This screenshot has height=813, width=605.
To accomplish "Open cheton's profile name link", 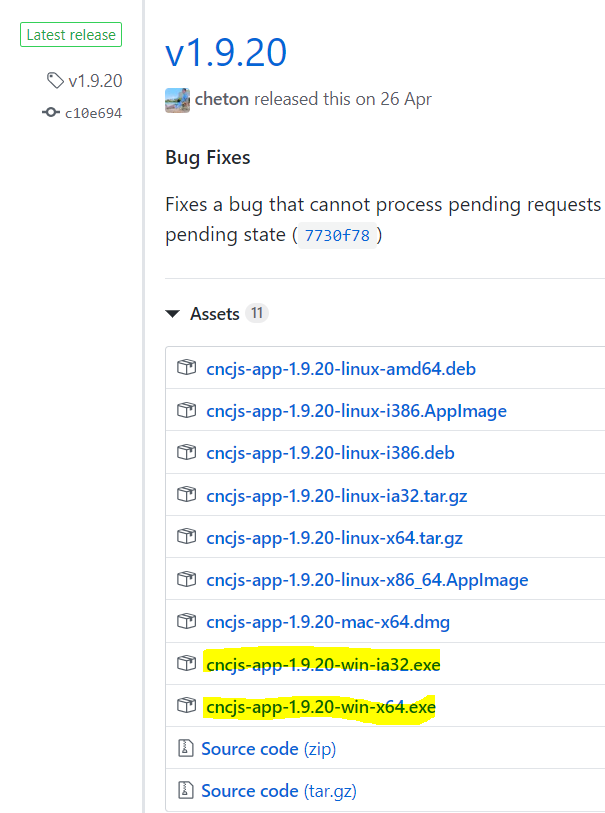I will (x=222, y=99).
